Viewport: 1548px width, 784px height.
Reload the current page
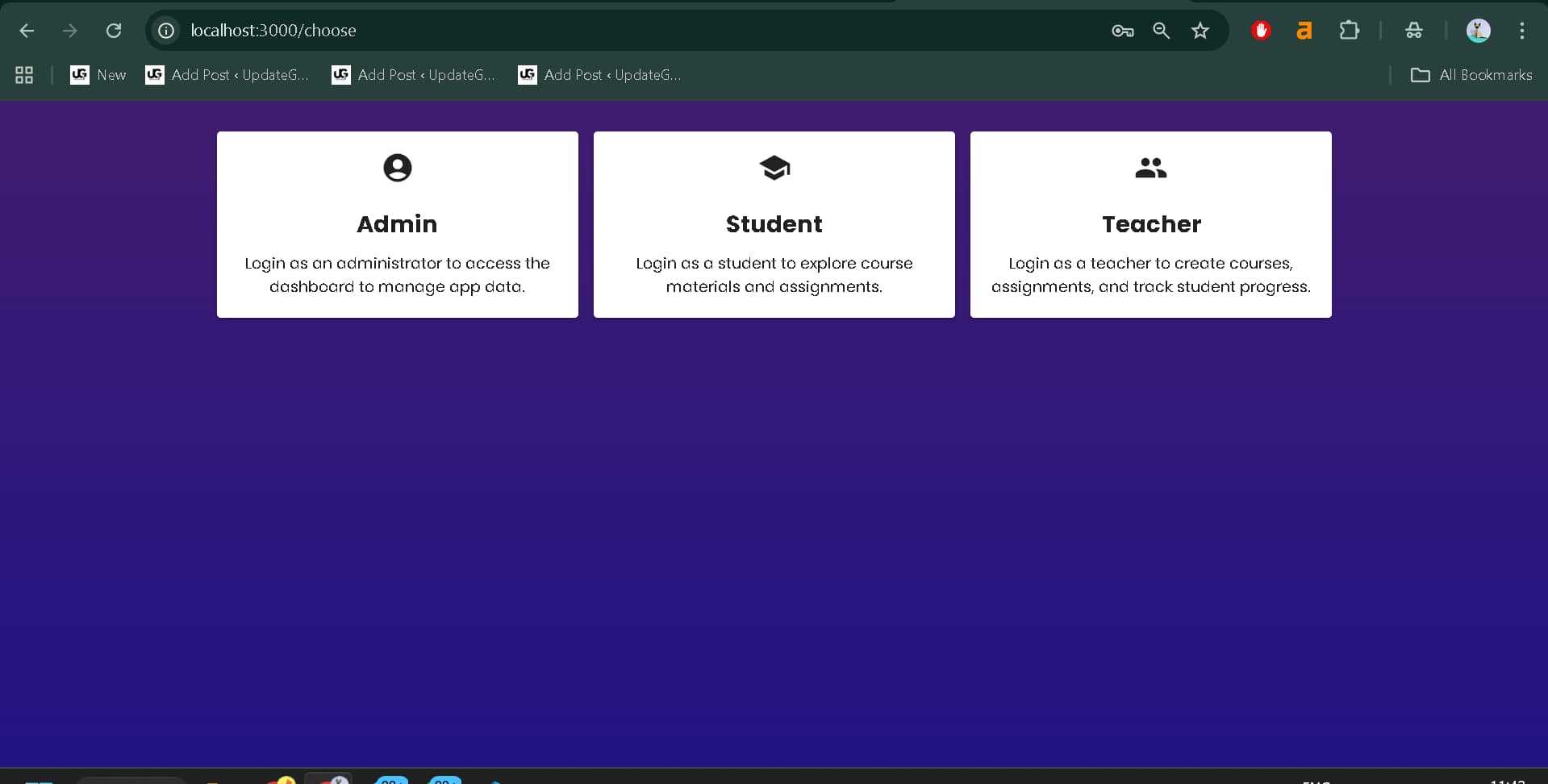coord(114,31)
